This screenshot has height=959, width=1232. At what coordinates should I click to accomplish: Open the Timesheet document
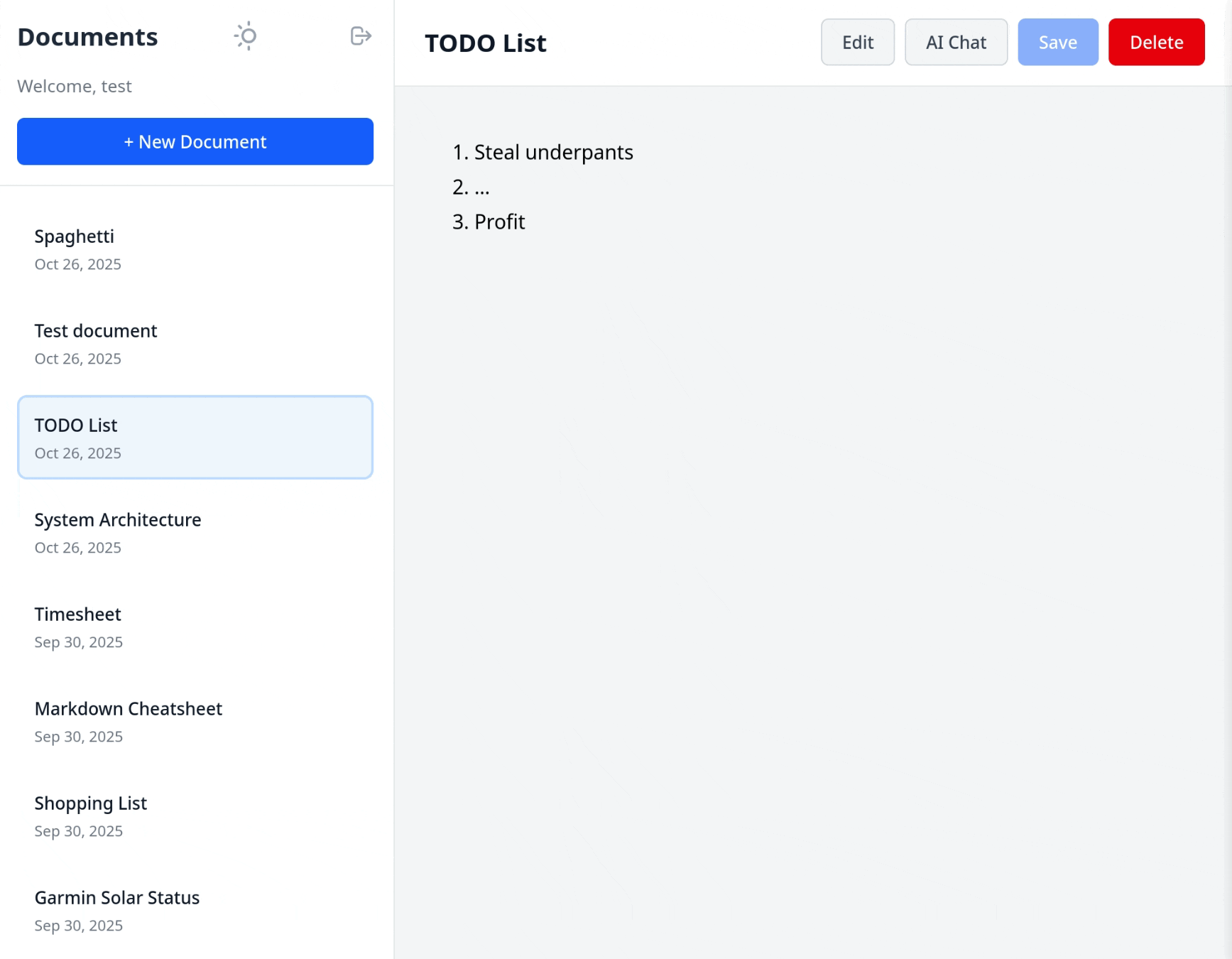pyautogui.click(x=195, y=627)
